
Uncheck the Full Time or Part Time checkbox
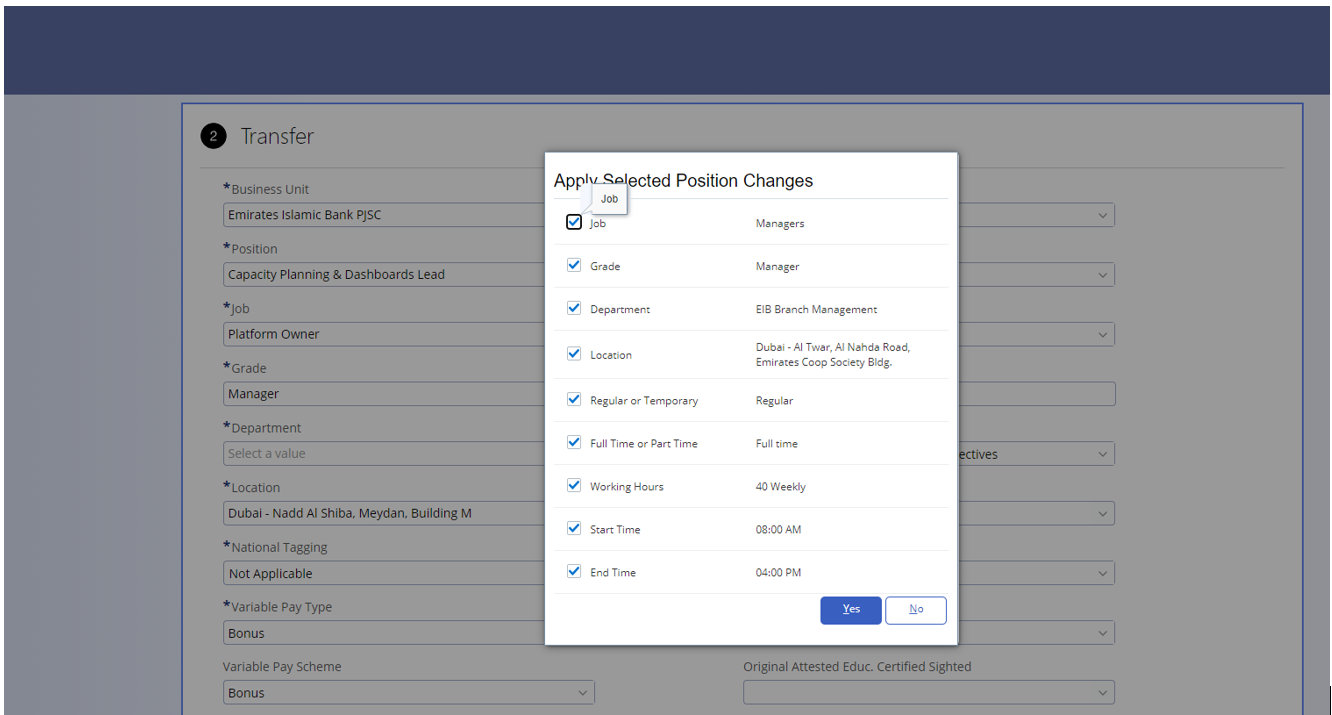coord(574,442)
